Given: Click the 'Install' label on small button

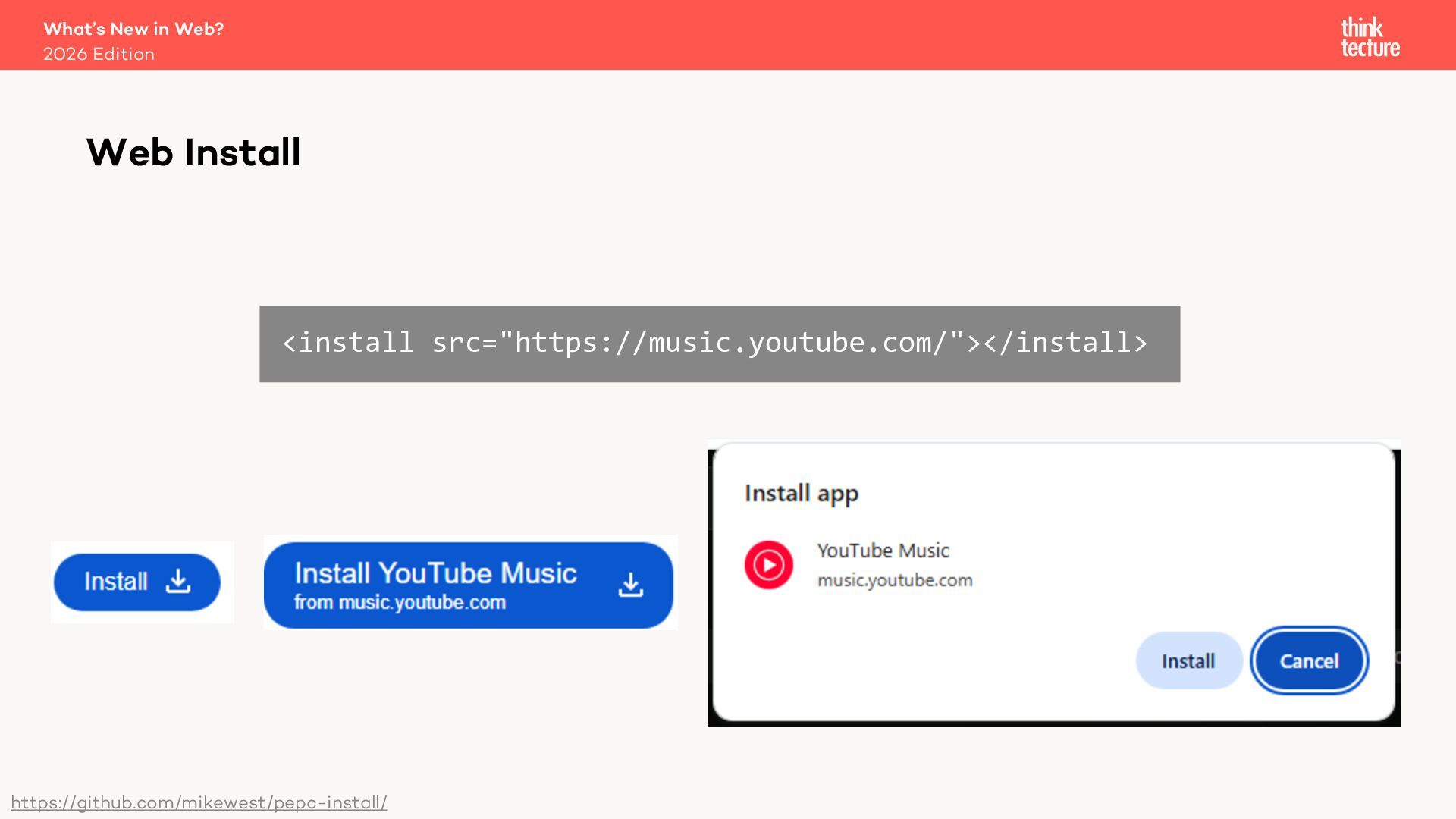Looking at the screenshot, I should 115,582.
